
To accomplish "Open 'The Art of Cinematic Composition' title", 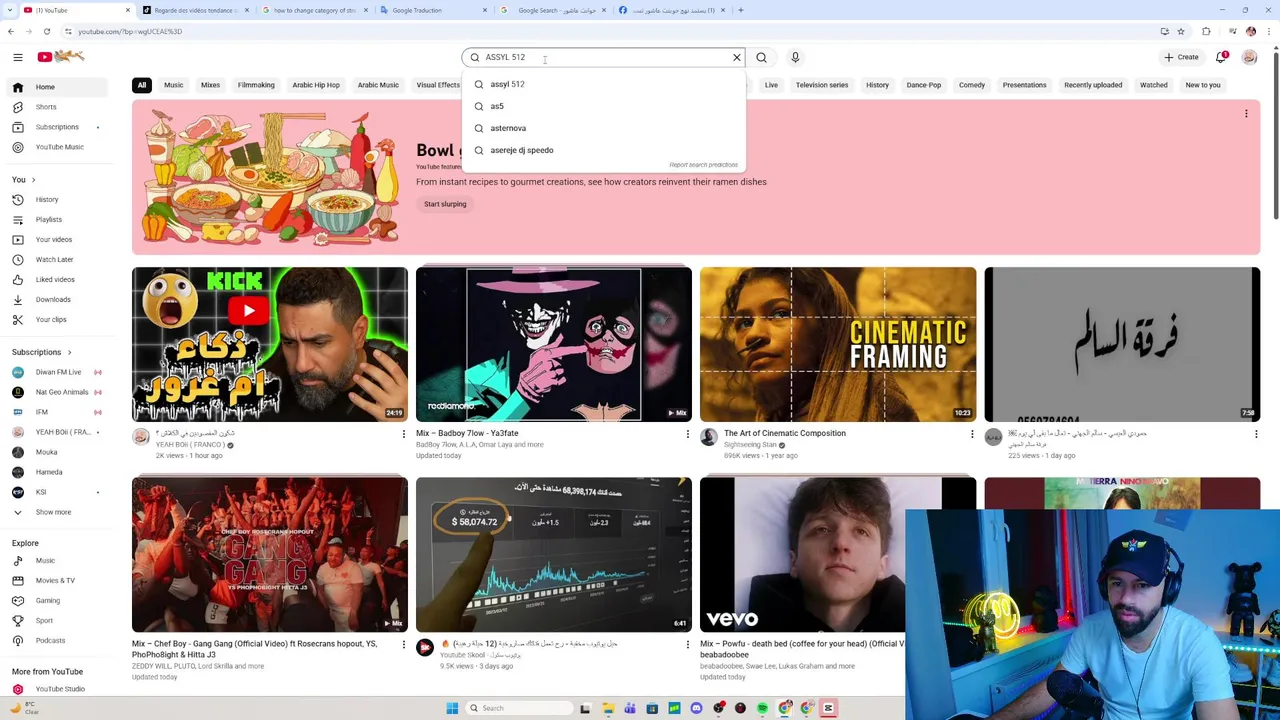I will pos(785,433).
